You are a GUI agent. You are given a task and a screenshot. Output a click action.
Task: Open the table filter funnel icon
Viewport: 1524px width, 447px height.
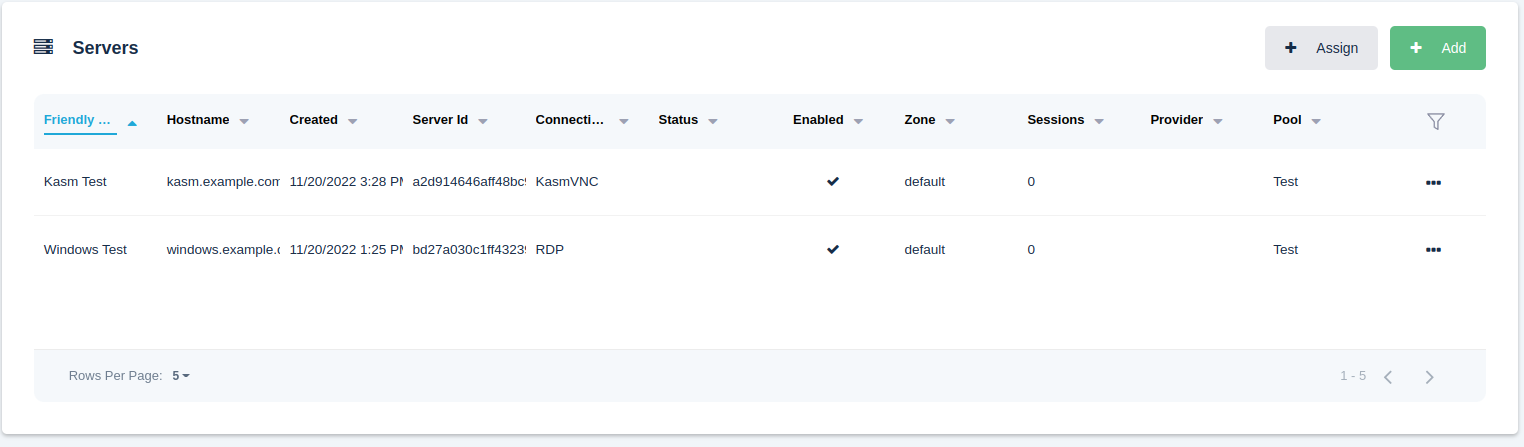tap(1435, 121)
